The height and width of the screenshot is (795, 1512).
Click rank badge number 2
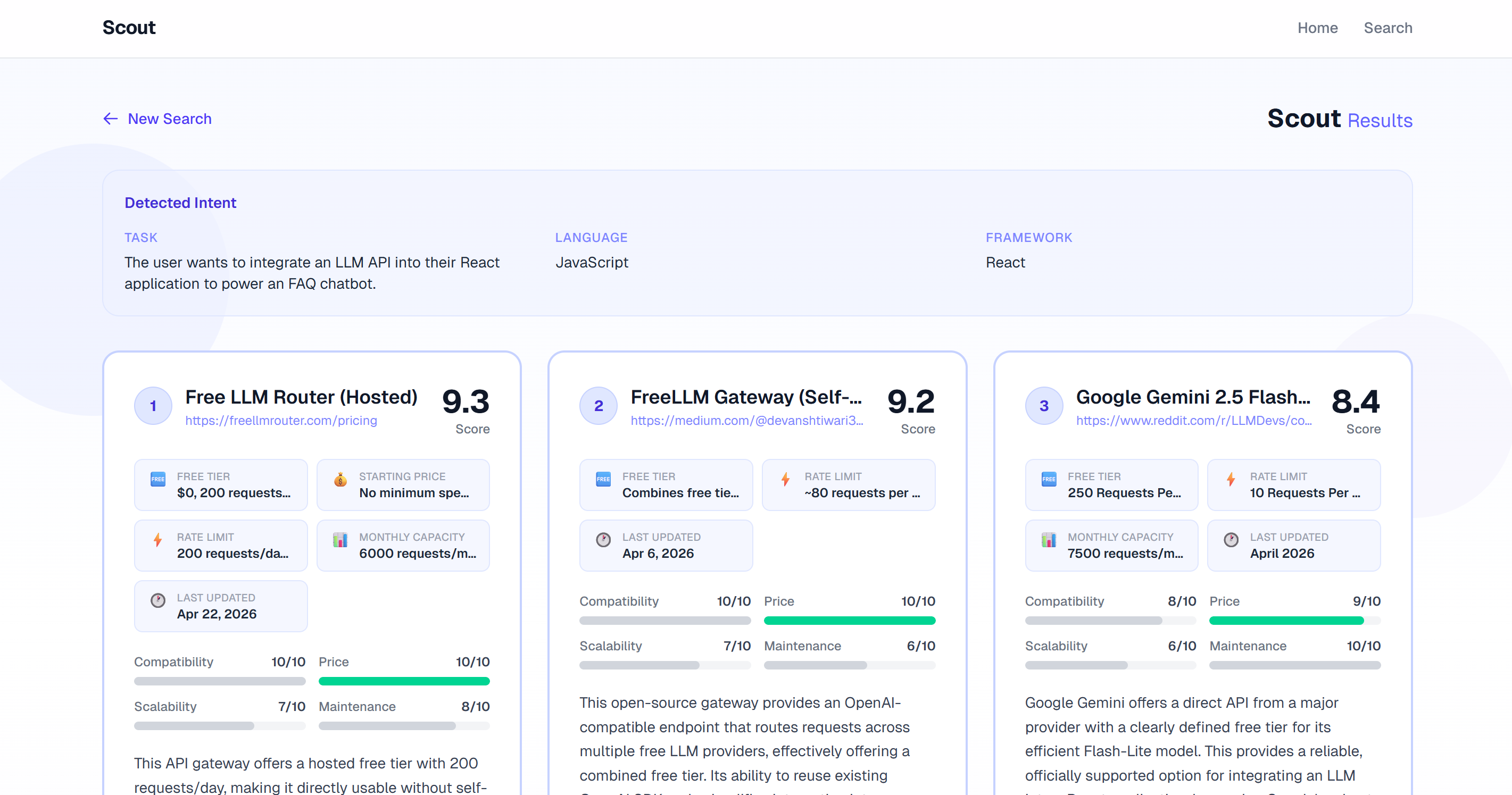[598, 406]
